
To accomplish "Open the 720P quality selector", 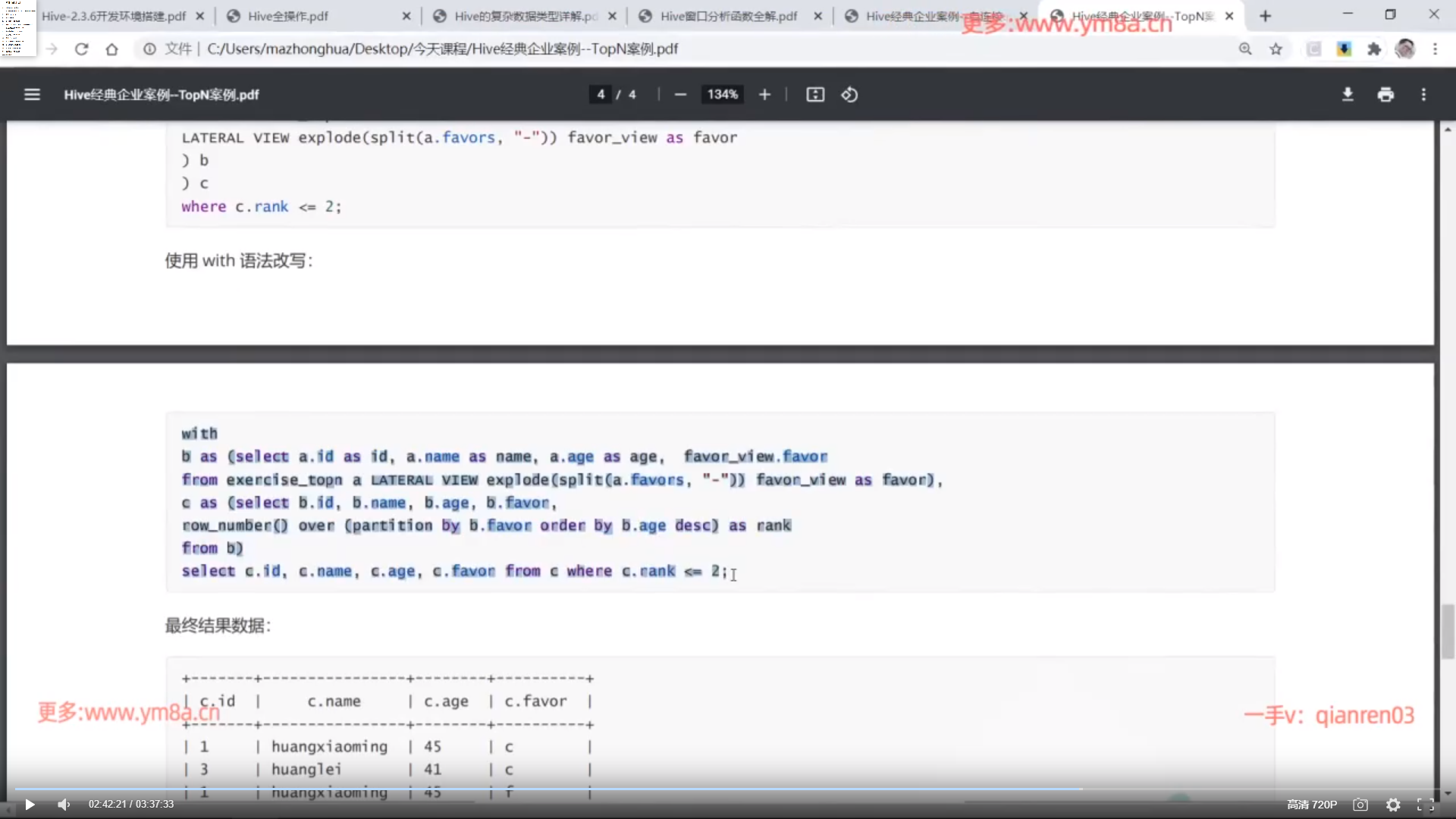I will pyautogui.click(x=1312, y=805).
